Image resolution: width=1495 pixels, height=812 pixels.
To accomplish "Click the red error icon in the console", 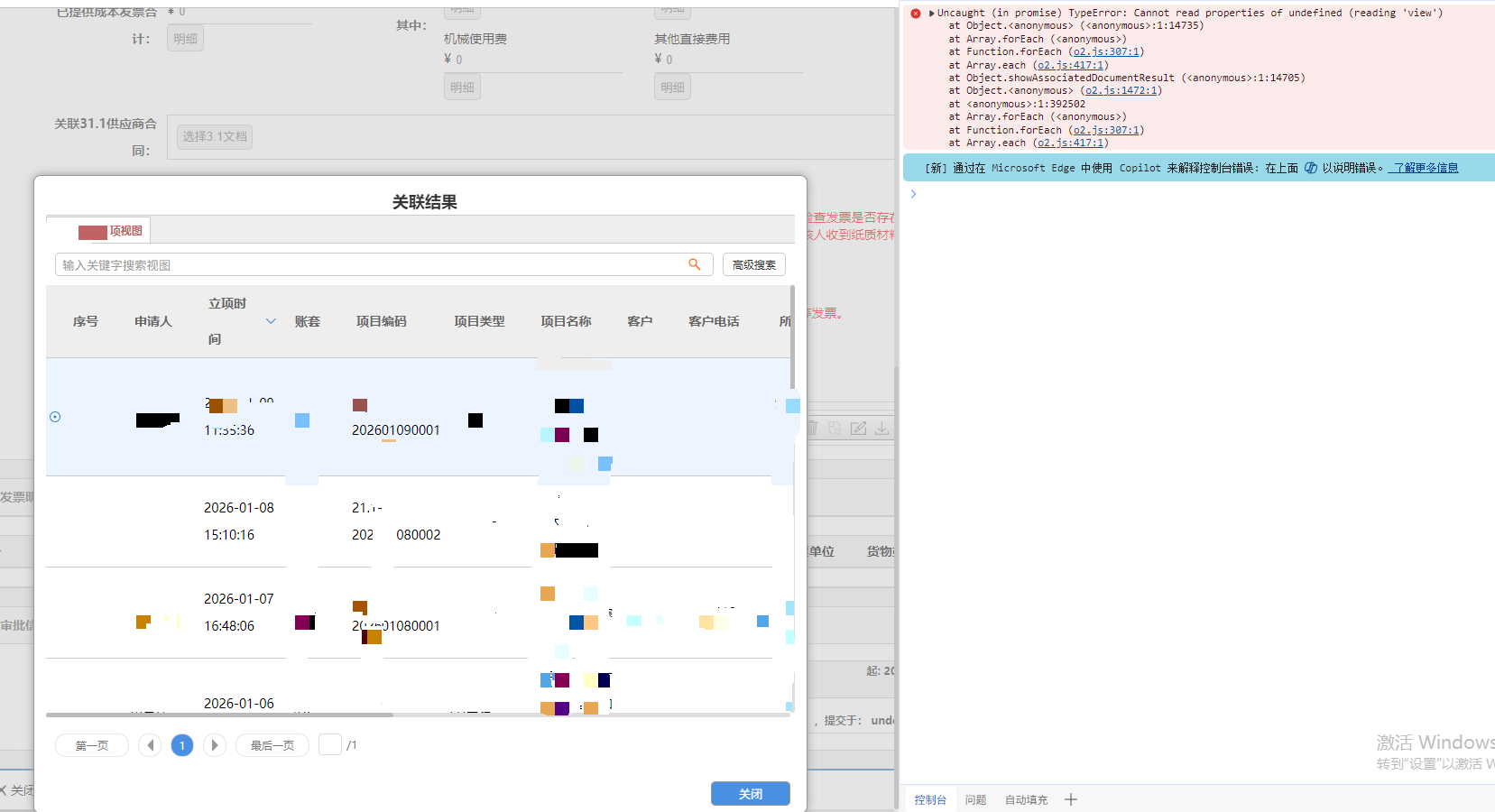I will pos(916,14).
